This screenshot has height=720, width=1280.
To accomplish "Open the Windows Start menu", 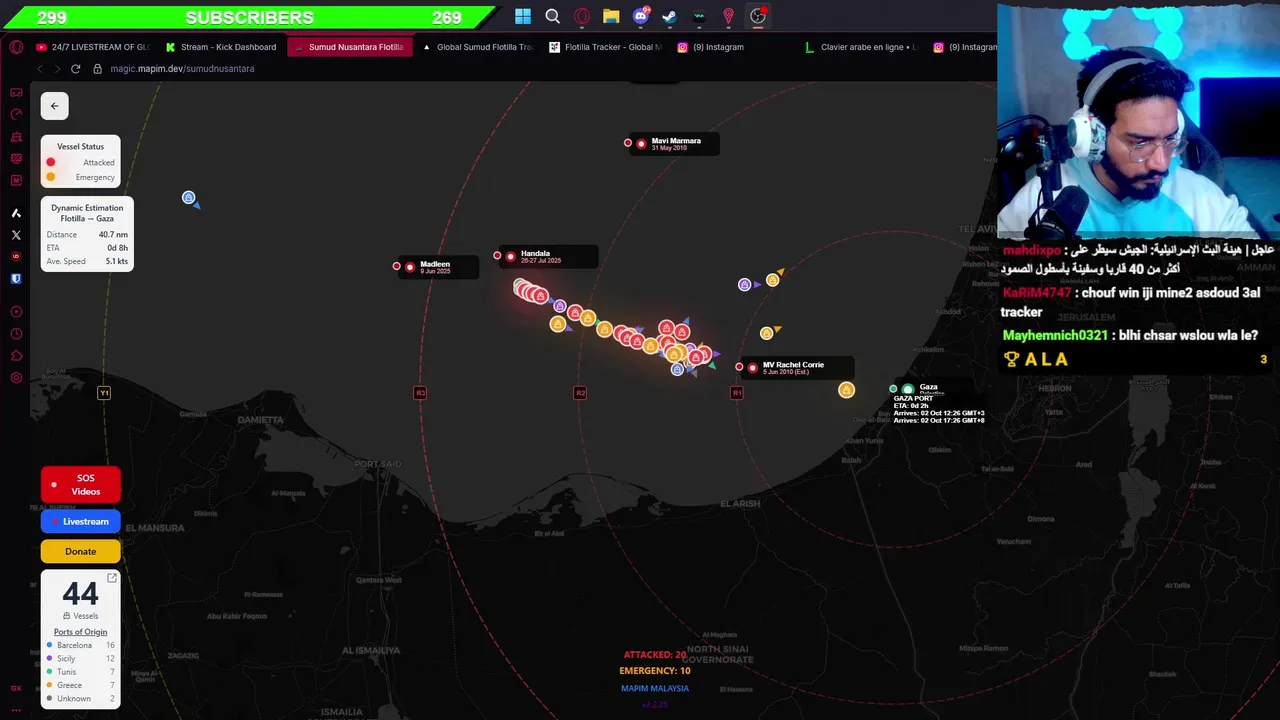I will point(523,16).
